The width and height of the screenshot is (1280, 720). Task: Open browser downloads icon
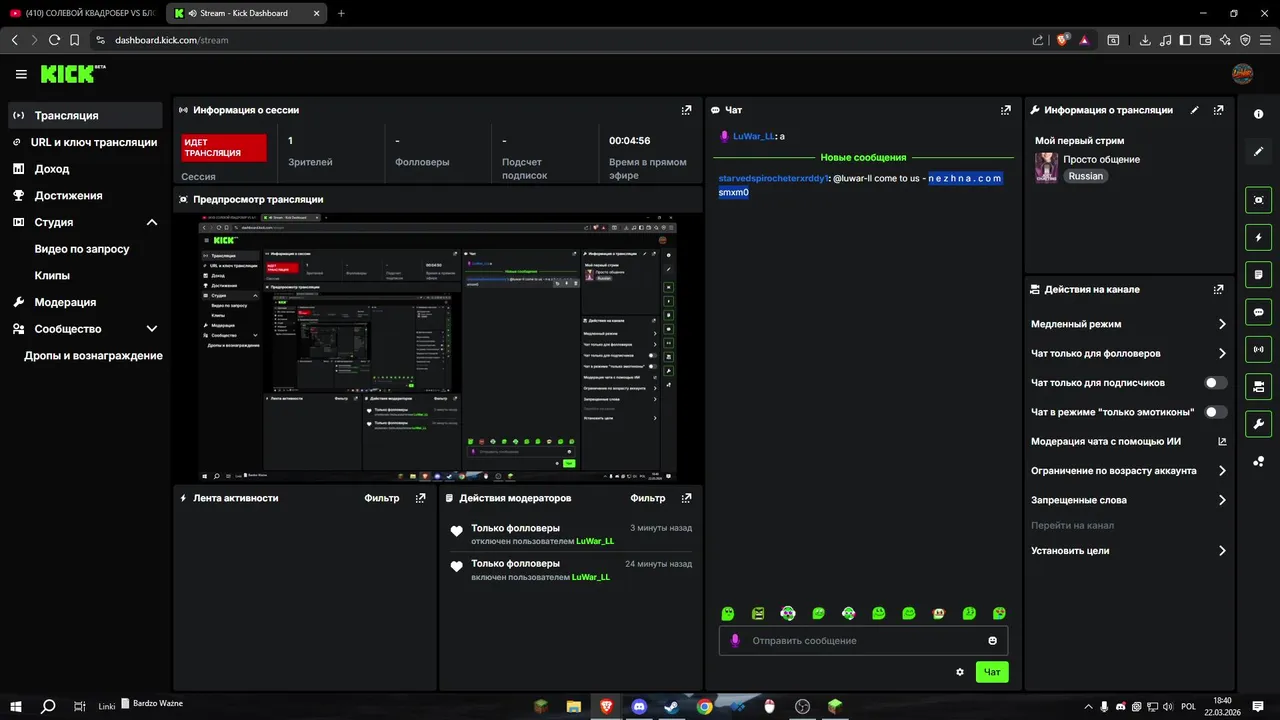click(1145, 40)
